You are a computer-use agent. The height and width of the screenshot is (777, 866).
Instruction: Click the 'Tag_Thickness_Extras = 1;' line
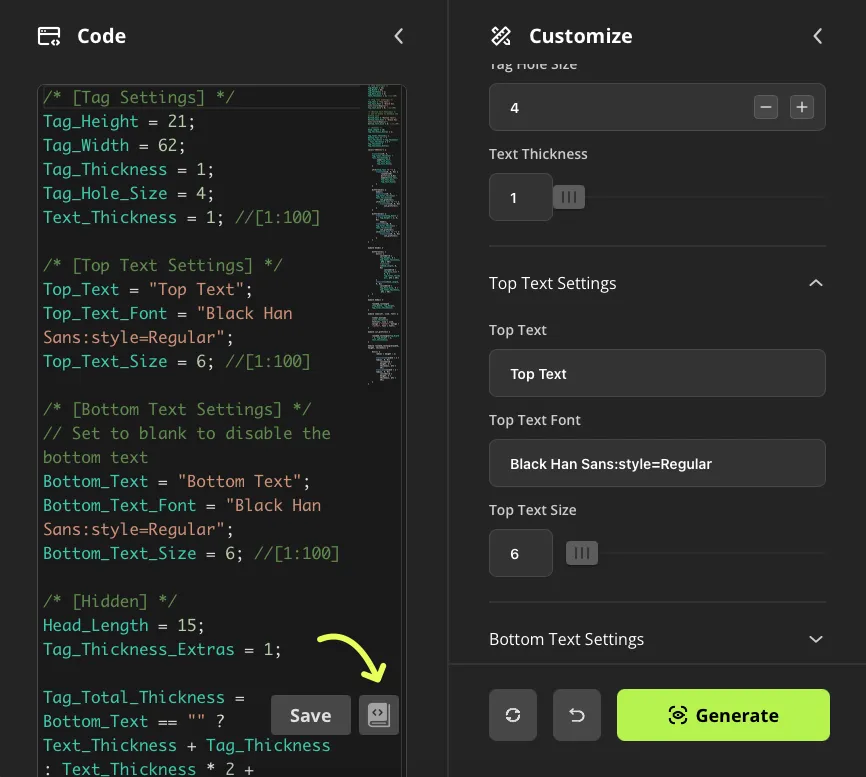[162, 649]
